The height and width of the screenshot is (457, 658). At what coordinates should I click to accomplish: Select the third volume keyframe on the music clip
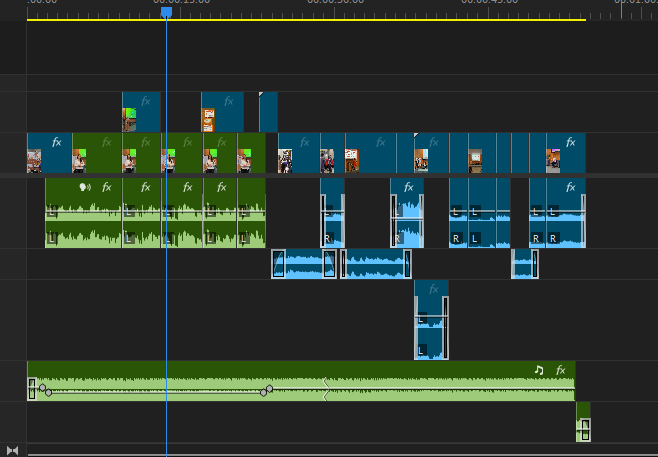[264, 393]
